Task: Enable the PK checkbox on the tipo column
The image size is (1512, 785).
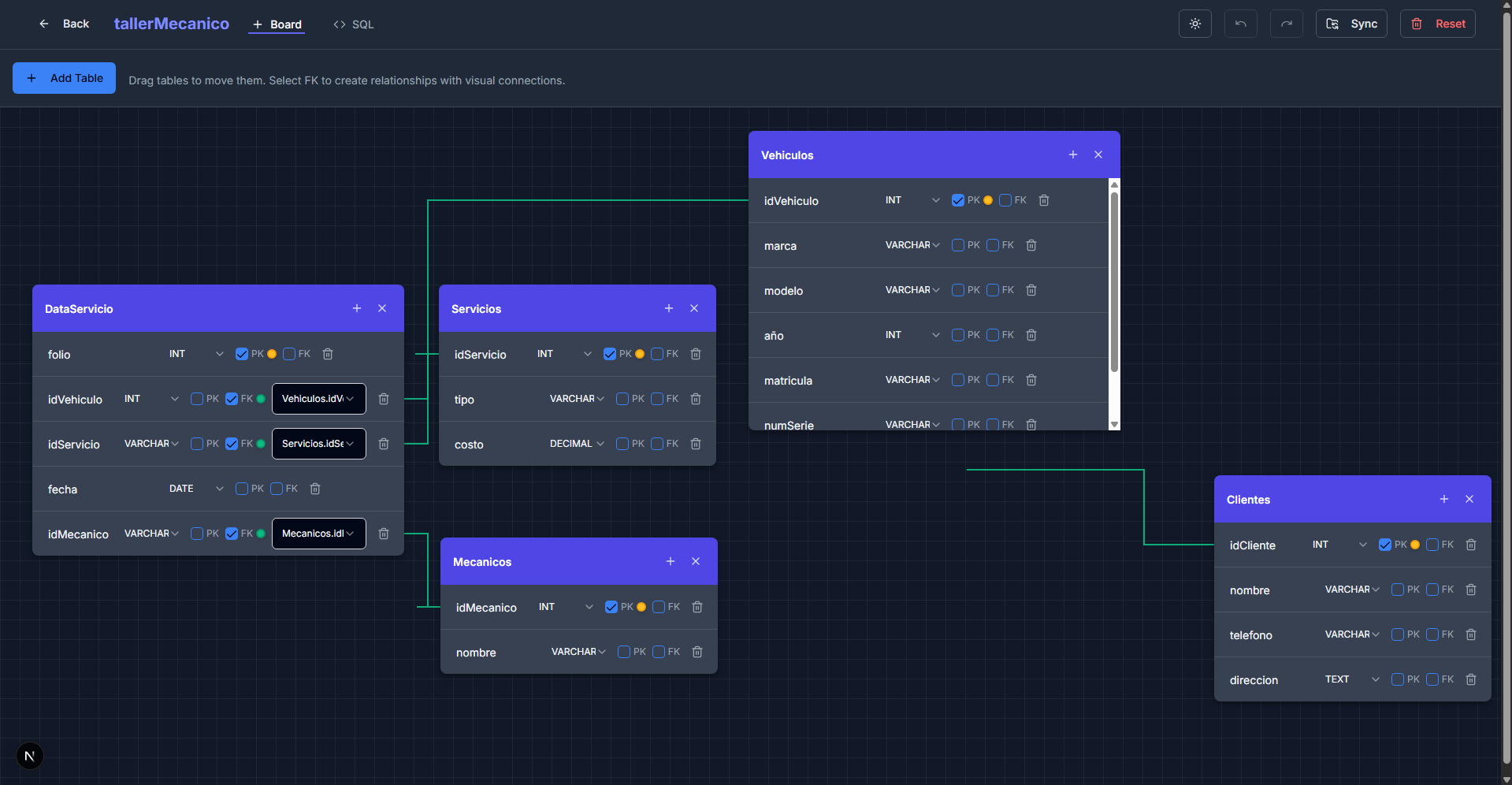Action: pos(622,399)
